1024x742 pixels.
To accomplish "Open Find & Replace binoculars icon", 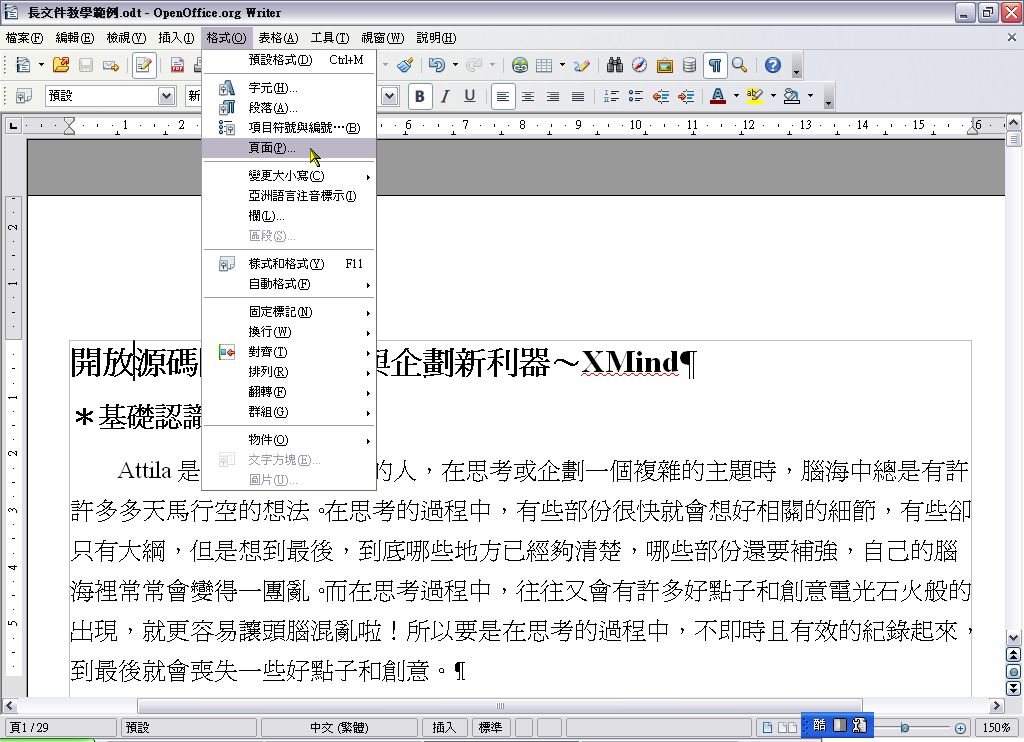I will click(x=615, y=65).
